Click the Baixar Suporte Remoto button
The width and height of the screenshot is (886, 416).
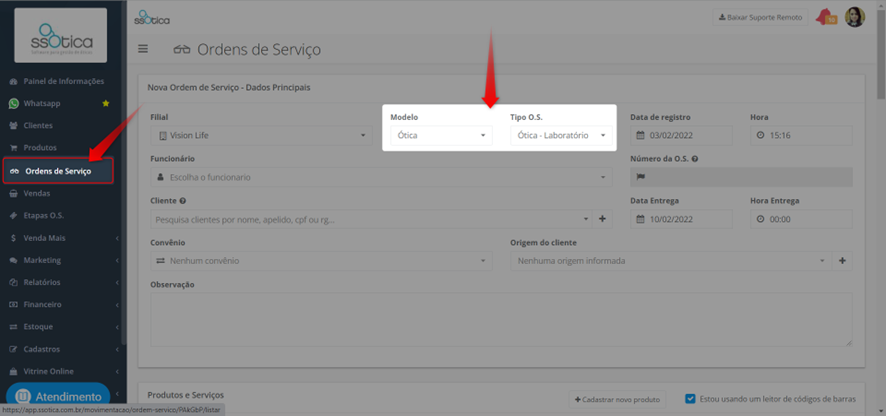pos(760,18)
